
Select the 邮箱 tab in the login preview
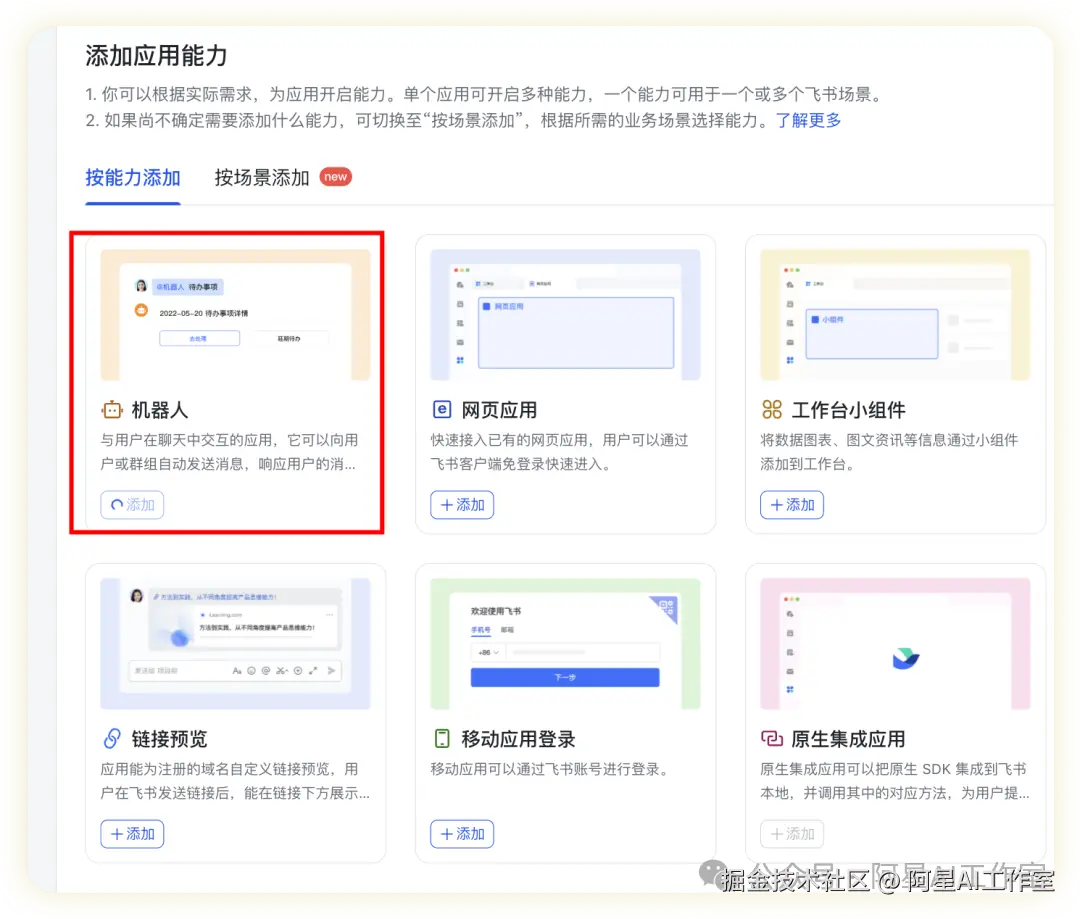(506, 629)
